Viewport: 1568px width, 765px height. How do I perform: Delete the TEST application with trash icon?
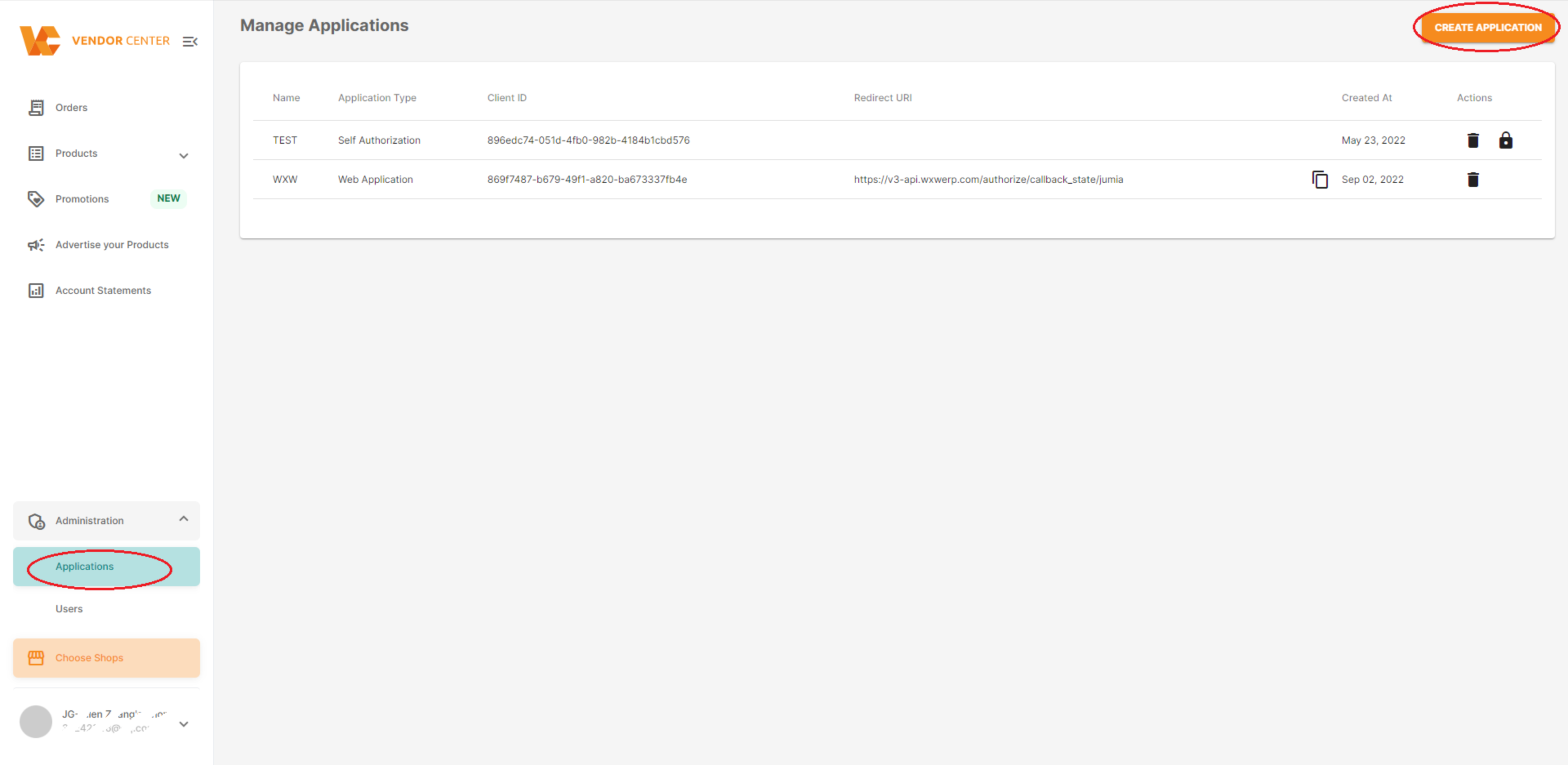click(x=1472, y=140)
